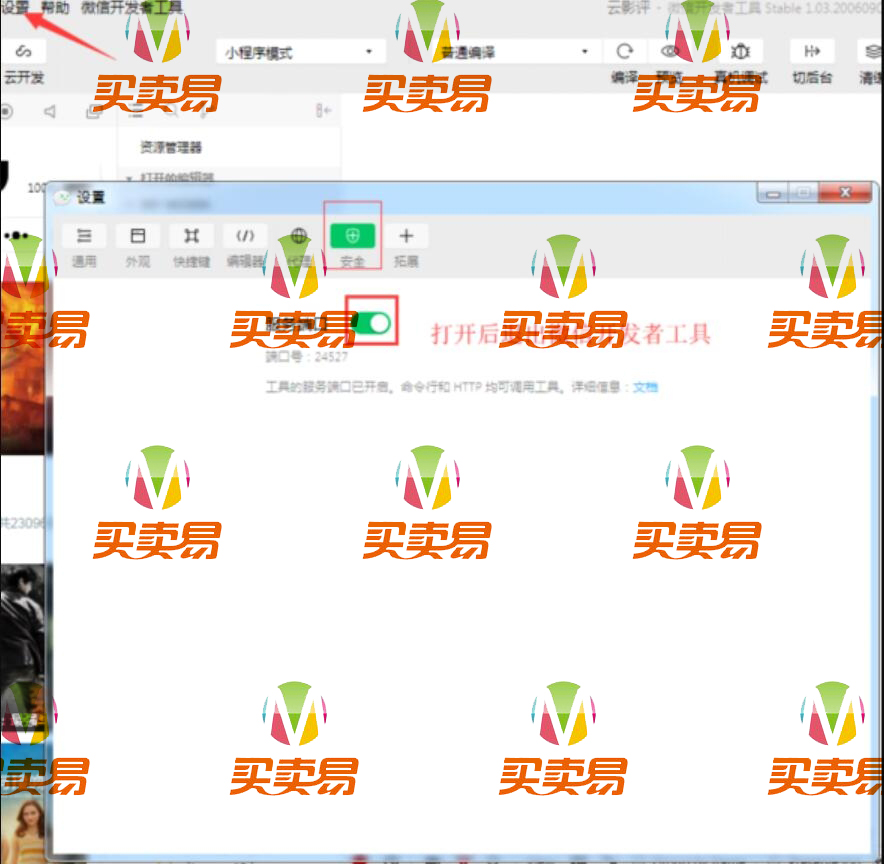
Task: Open the 微信开发者工具 menu
Action: [x=131, y=7]
